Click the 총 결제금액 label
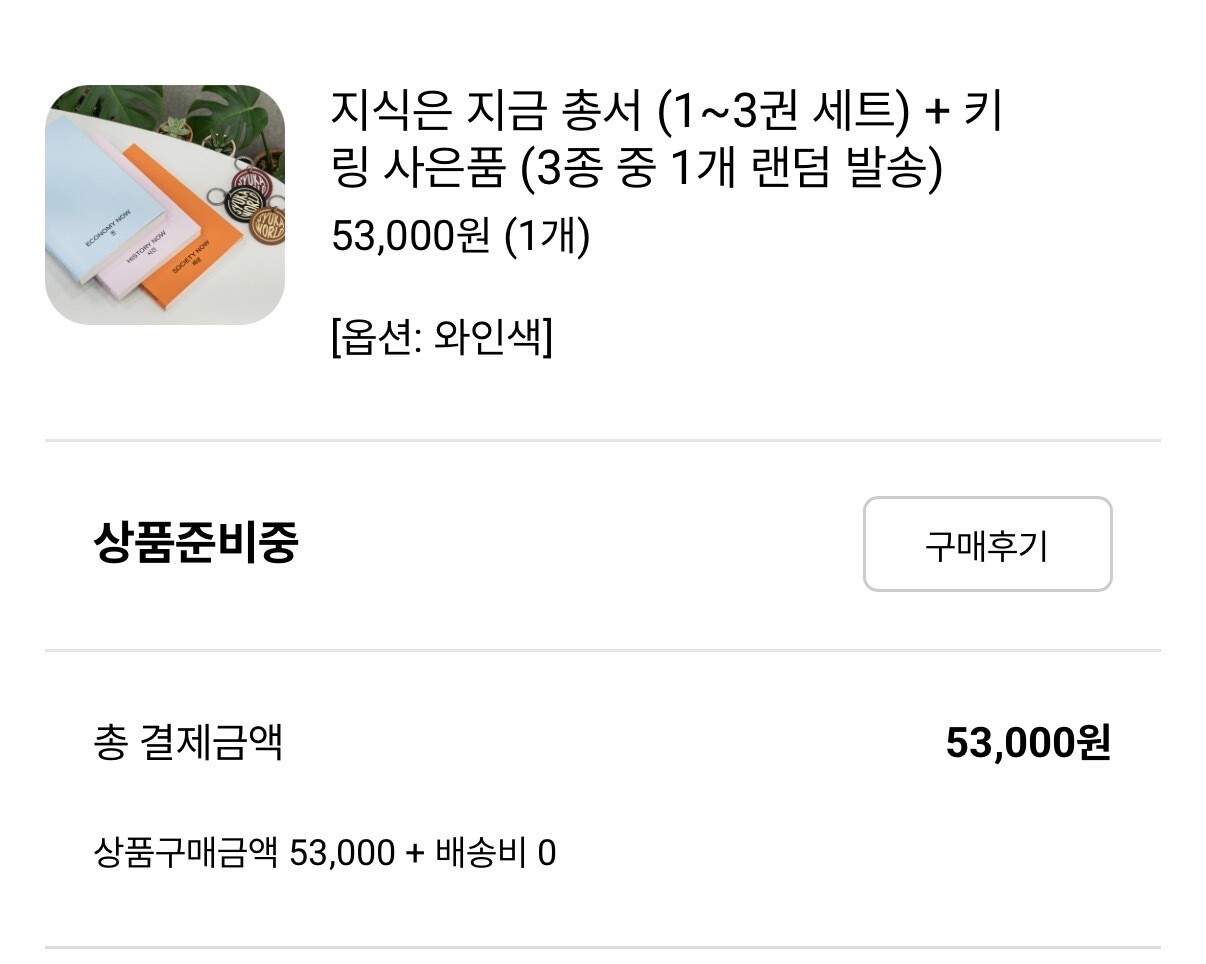This screenshot has width=1206, height=964. tap(188, 743)
